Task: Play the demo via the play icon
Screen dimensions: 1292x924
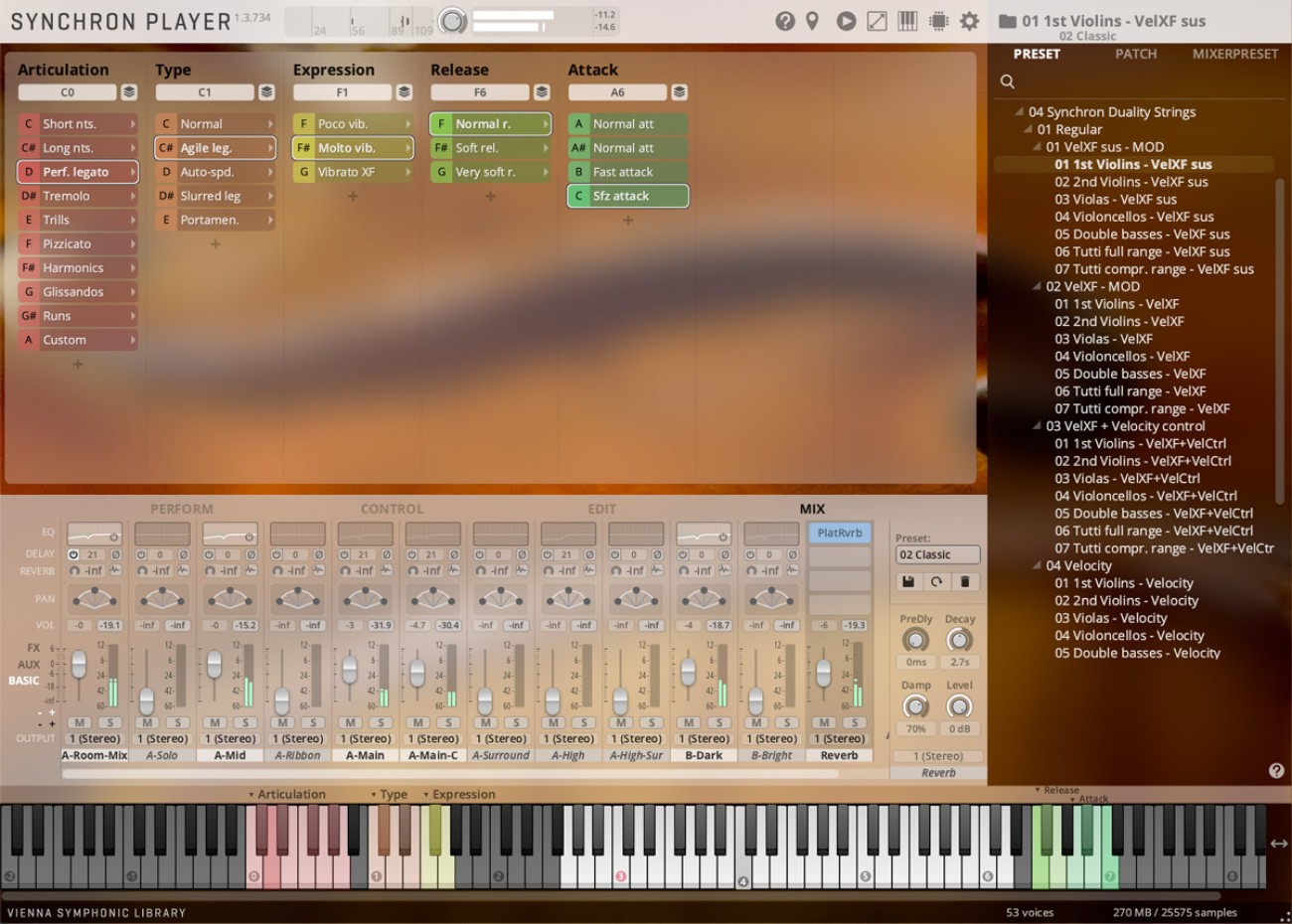Action: tap(847, 20)
